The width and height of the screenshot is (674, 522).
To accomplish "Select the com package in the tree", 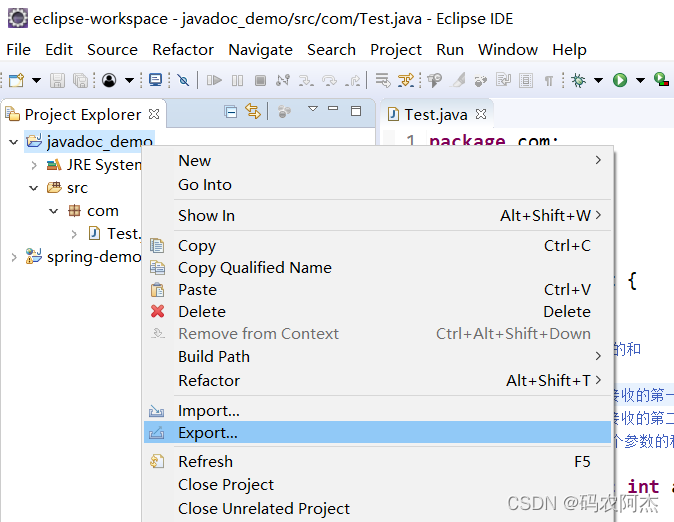I will tap(103, 211).
